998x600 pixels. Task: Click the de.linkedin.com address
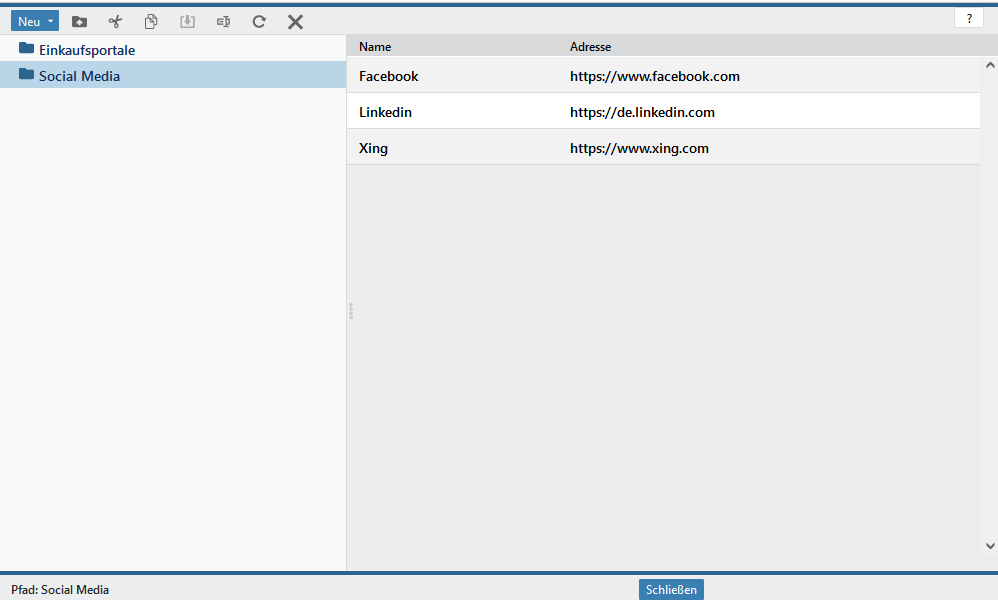point(642,112)
